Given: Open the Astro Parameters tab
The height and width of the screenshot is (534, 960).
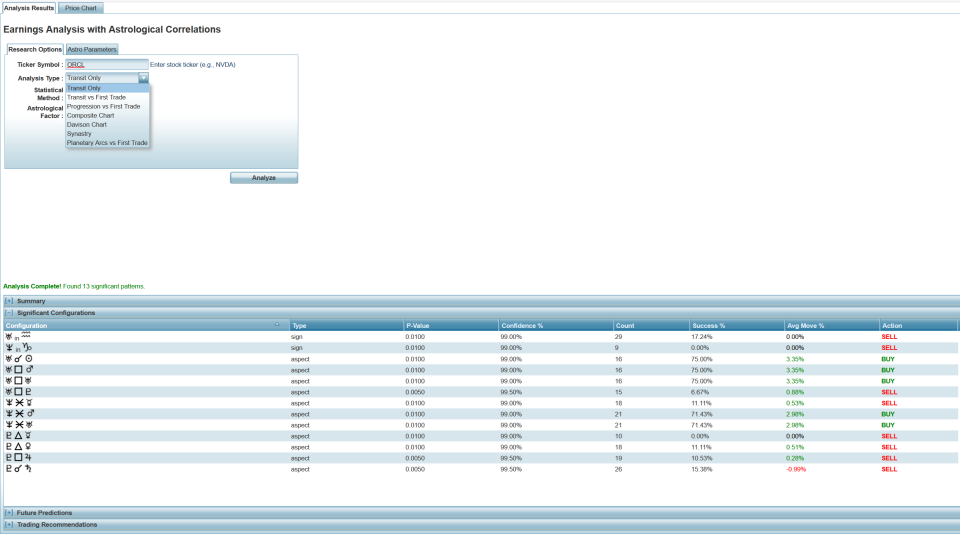Looking at the screenshot, I should pos(92,49).
